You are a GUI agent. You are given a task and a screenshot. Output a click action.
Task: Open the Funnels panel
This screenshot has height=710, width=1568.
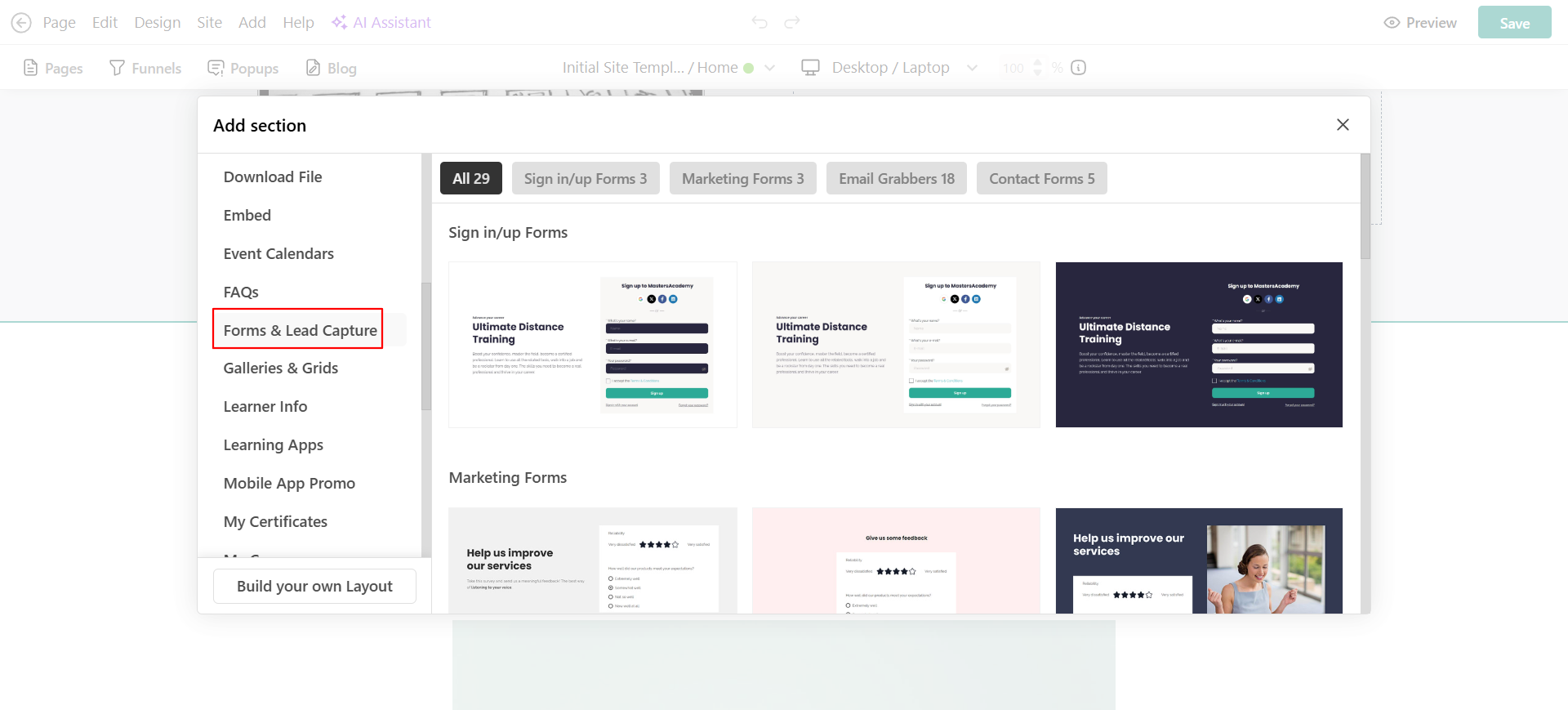coord(145,68)
